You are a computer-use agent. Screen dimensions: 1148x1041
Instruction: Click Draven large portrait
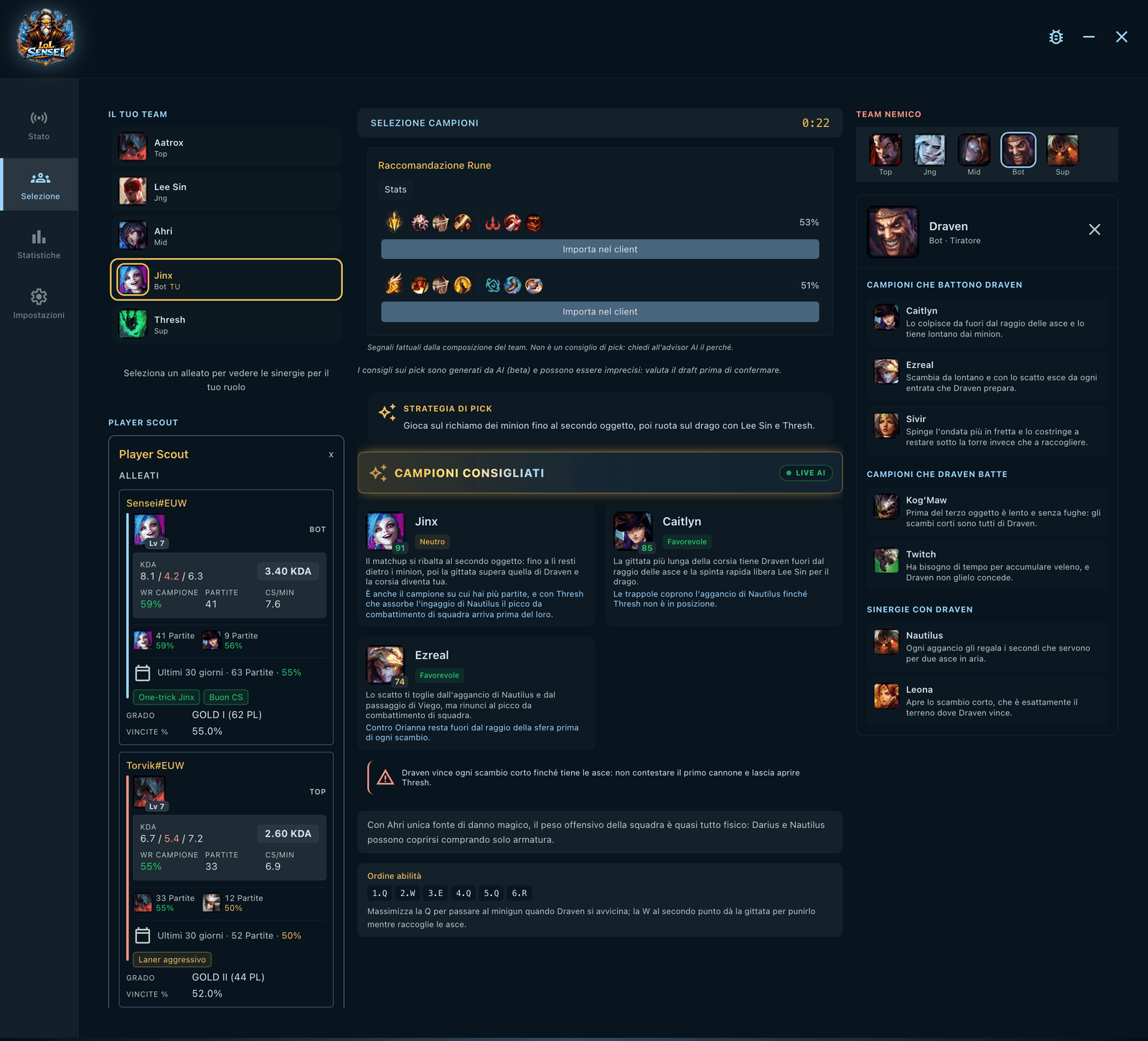pyautogui.click(x=893, y=232)
